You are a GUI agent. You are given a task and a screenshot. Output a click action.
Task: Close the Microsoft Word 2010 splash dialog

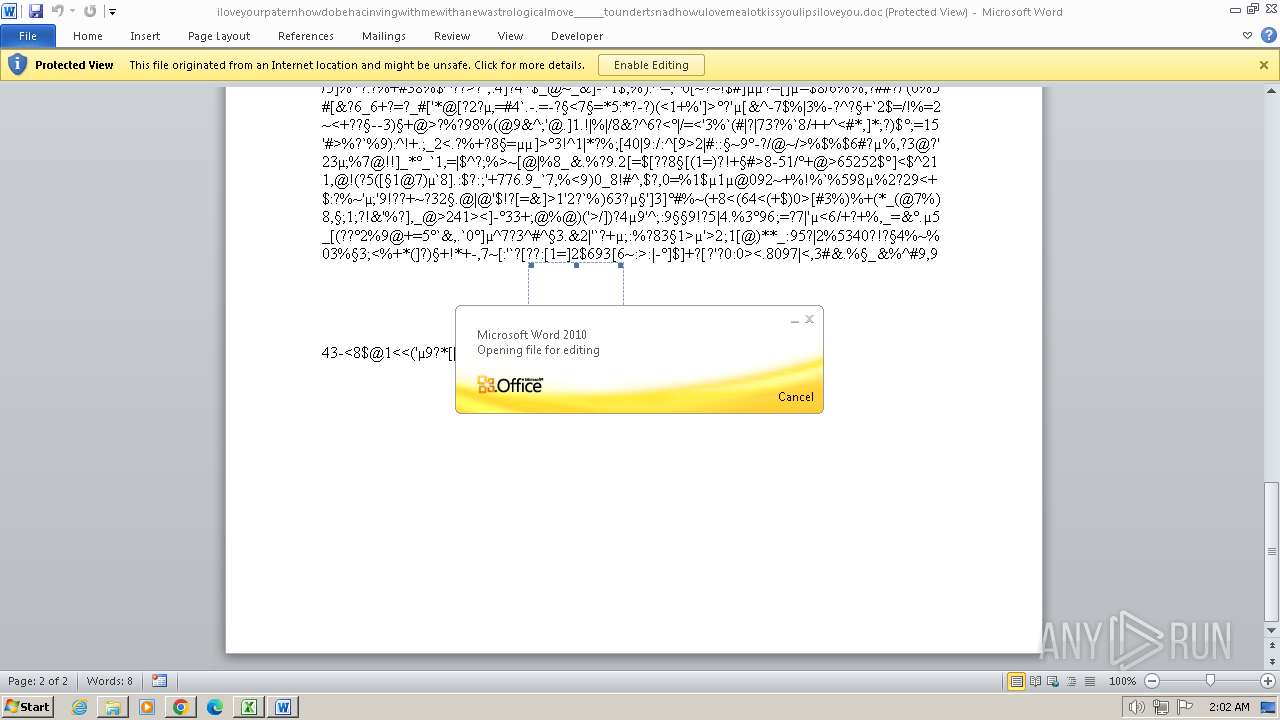(809, 319)
